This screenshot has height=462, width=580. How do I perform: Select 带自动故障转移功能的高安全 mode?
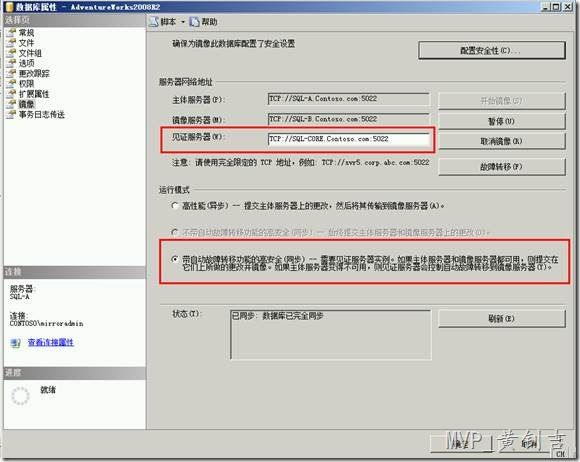click(175, 259)
